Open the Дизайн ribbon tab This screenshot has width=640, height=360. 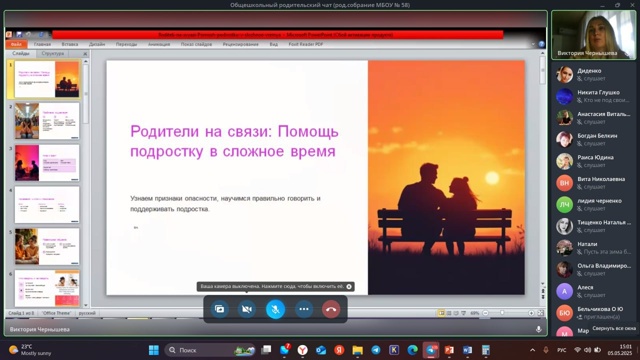tap(97, 44)
